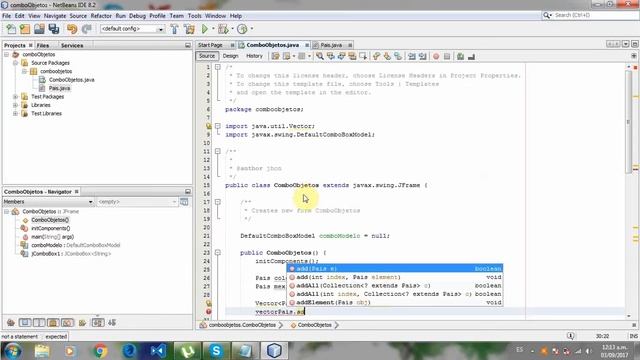Screen dimensions: 640x360
Task: Click the Profile Project toolbar icon
Action: (242, 29)
